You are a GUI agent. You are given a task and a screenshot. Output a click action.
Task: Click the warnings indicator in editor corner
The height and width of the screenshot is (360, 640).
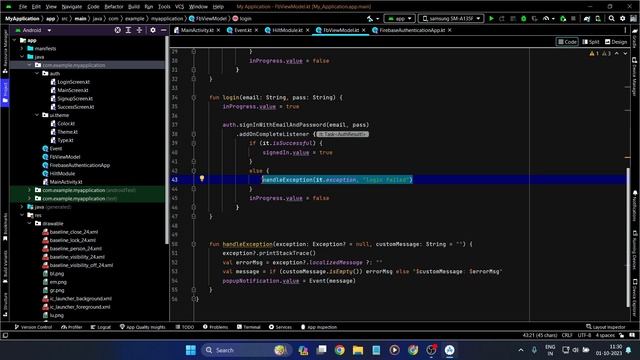click(x=600, y=53)
